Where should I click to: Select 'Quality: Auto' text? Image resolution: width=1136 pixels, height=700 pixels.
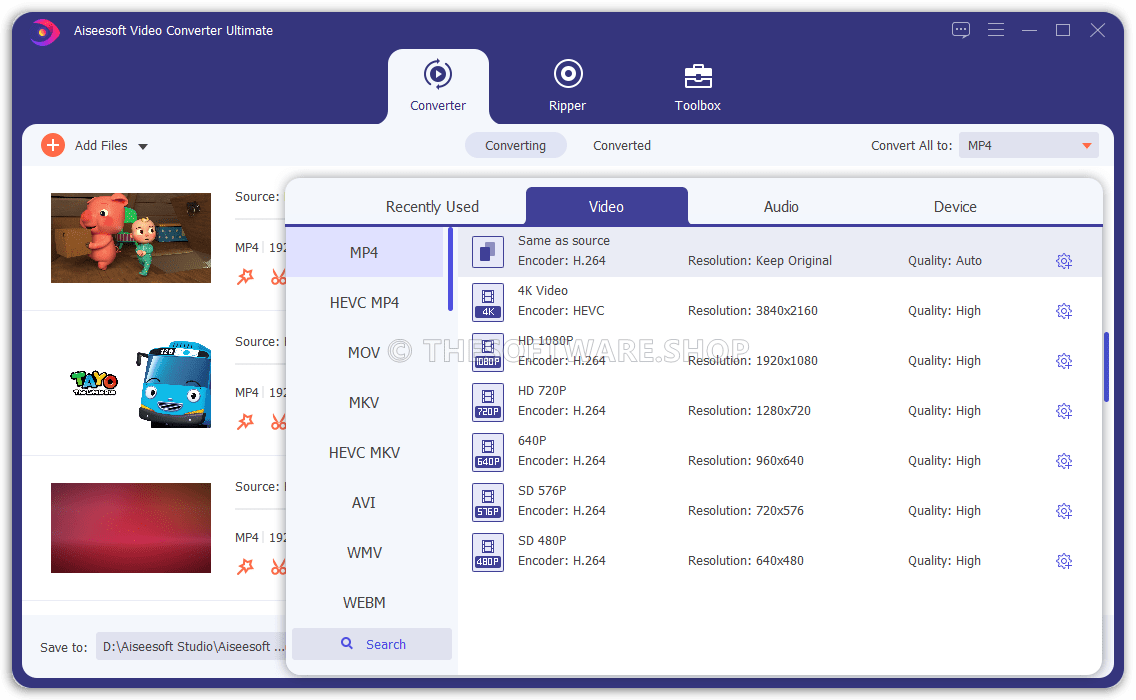pos(945,261)
